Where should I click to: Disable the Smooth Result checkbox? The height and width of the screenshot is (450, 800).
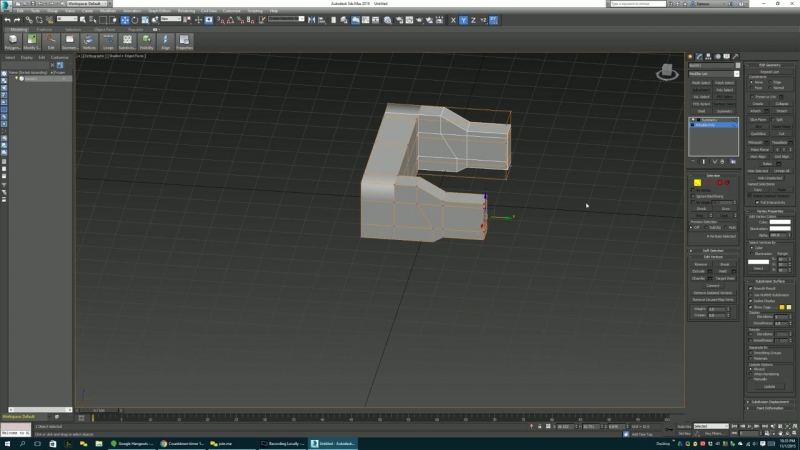[752, 288]
